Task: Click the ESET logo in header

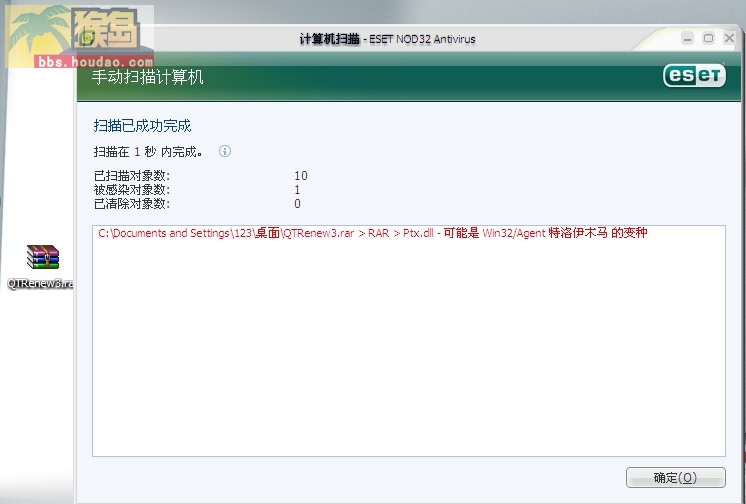Action: pyautogui.click(x=694, y=75)
